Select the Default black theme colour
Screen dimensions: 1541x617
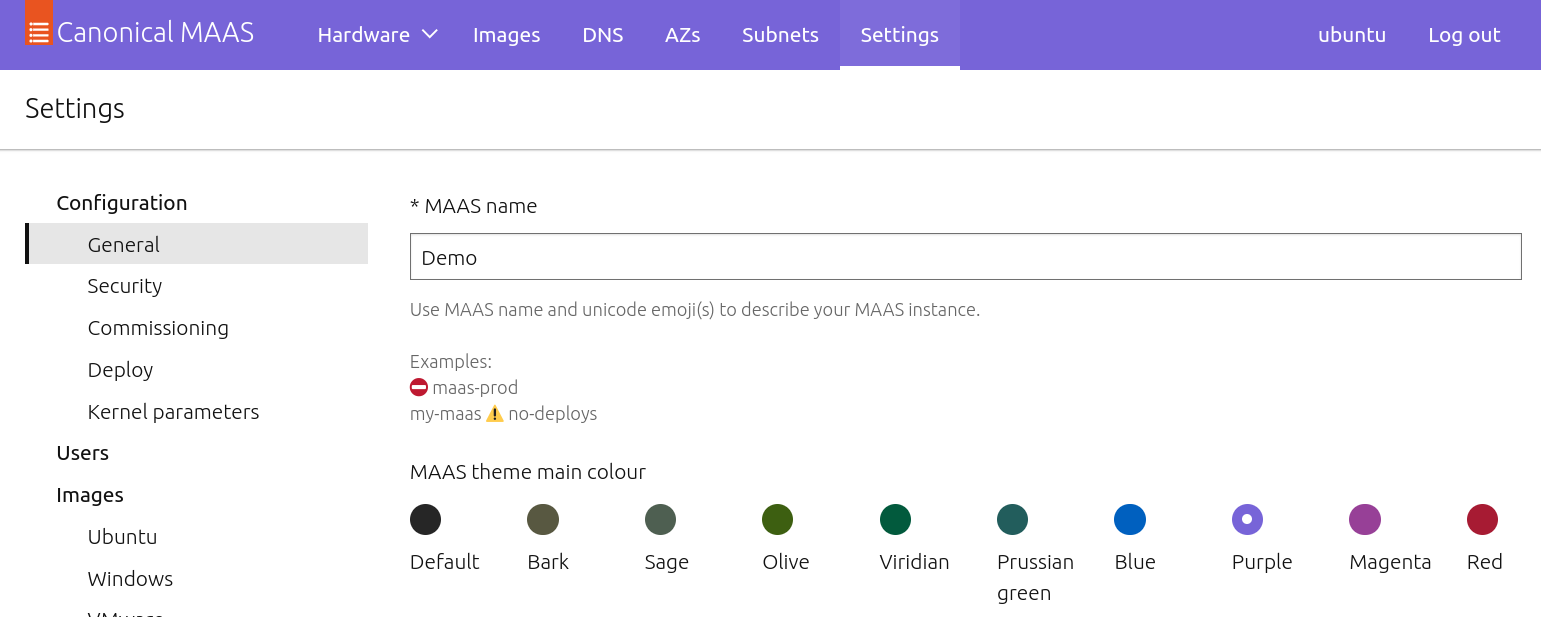point(424,519)
